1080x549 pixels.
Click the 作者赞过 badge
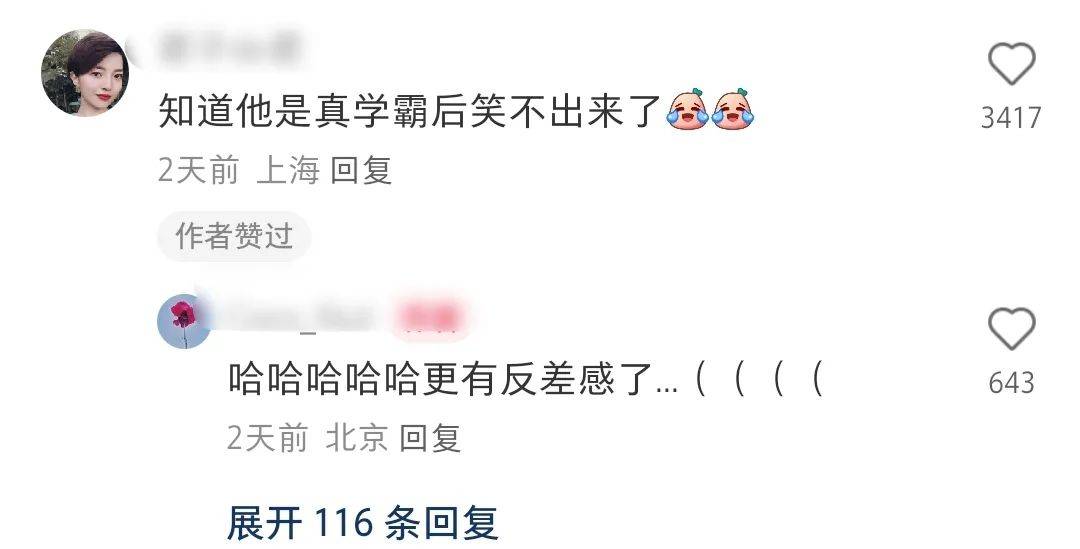pos(234,236)
